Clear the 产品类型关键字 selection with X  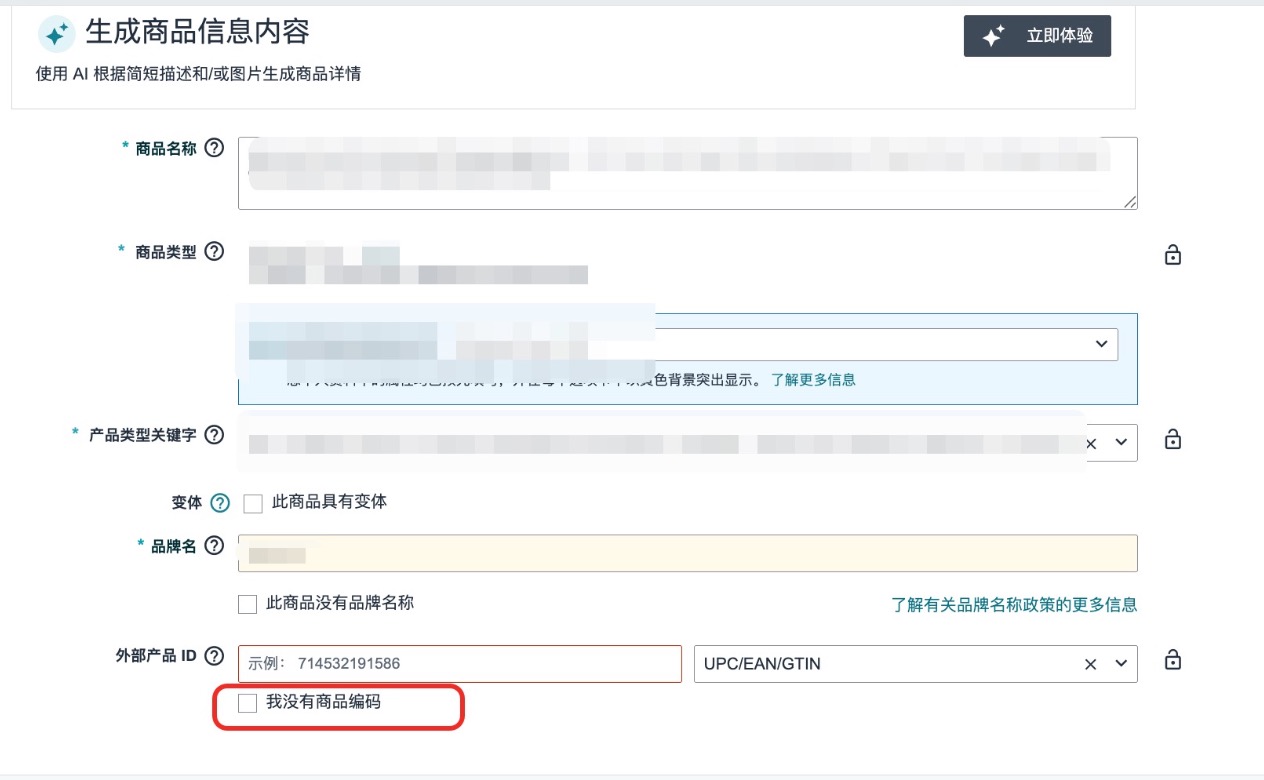pyautogui.click(x=1091, y=442)
